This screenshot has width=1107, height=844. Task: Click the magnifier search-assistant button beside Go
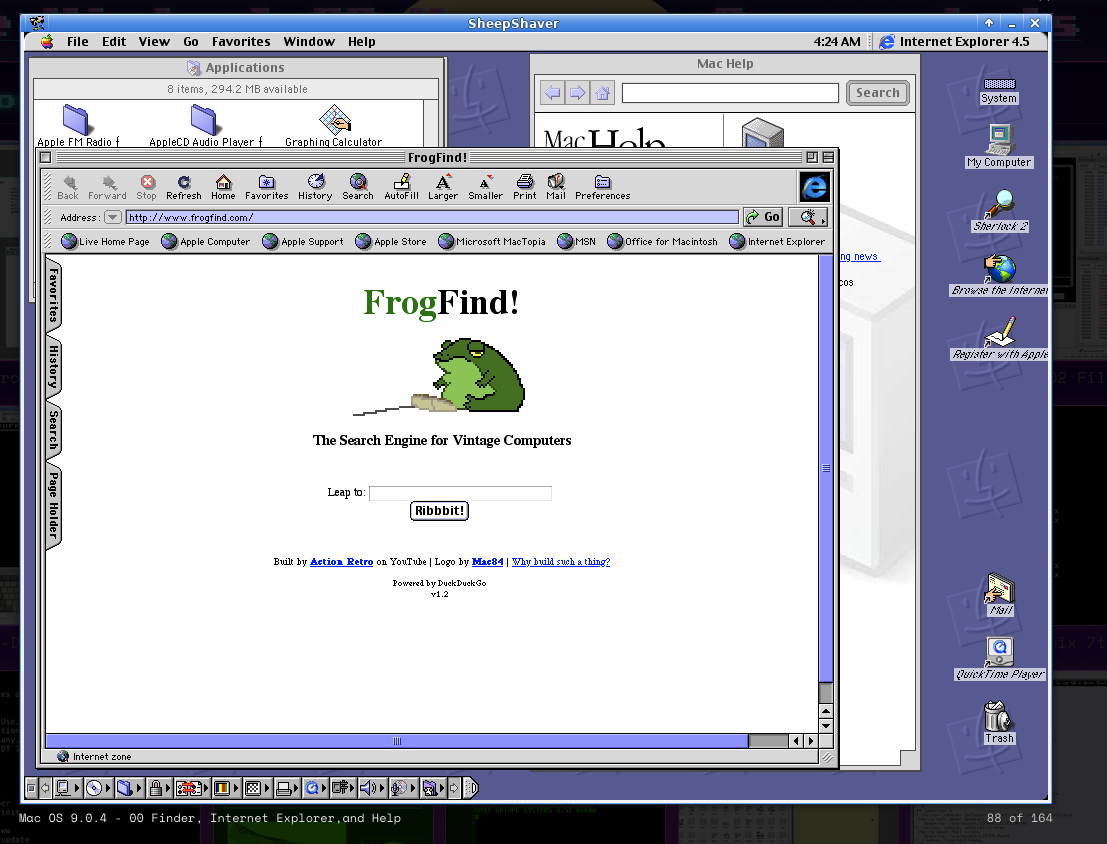click(808, 217)
